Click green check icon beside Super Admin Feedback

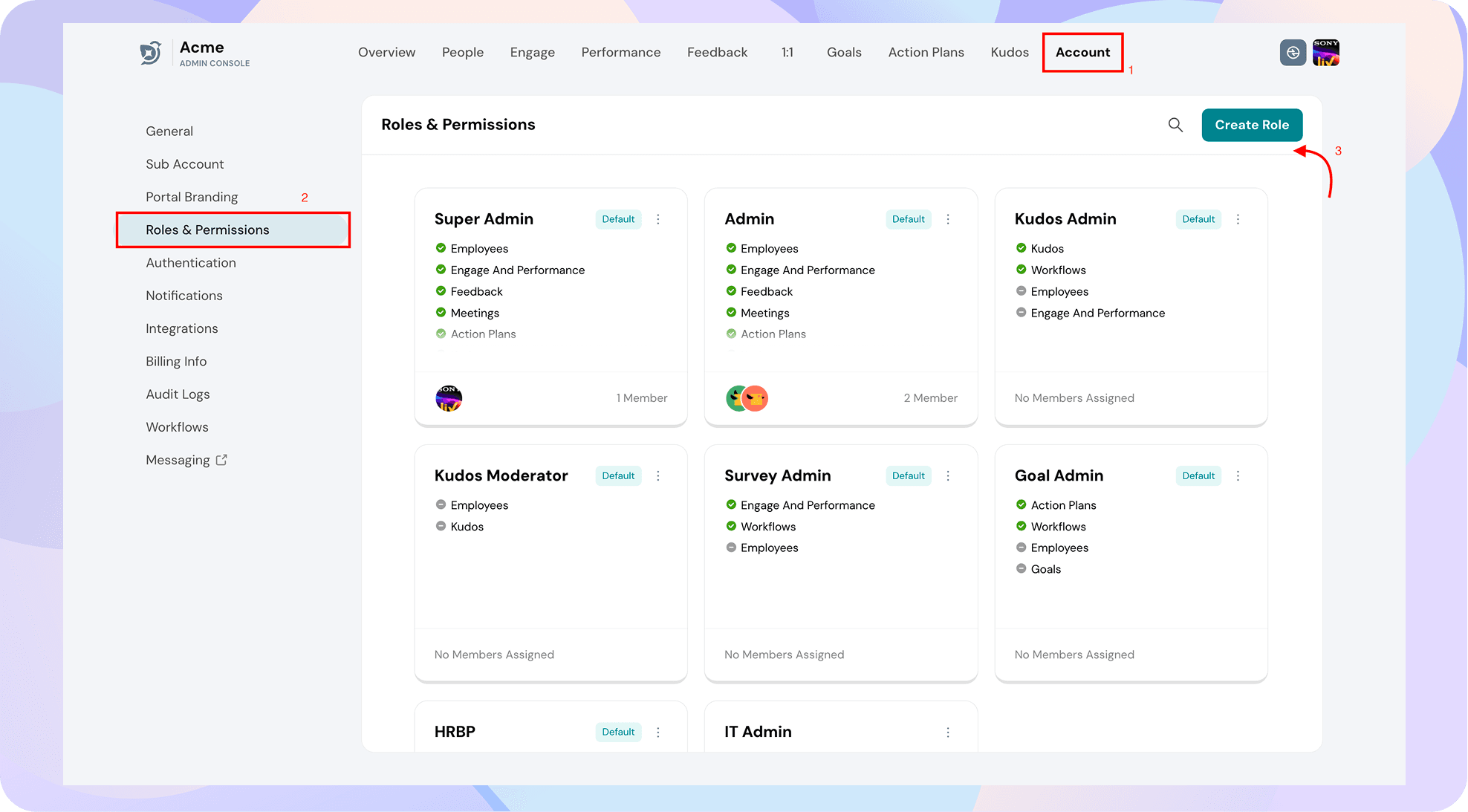tap(441, 291)
